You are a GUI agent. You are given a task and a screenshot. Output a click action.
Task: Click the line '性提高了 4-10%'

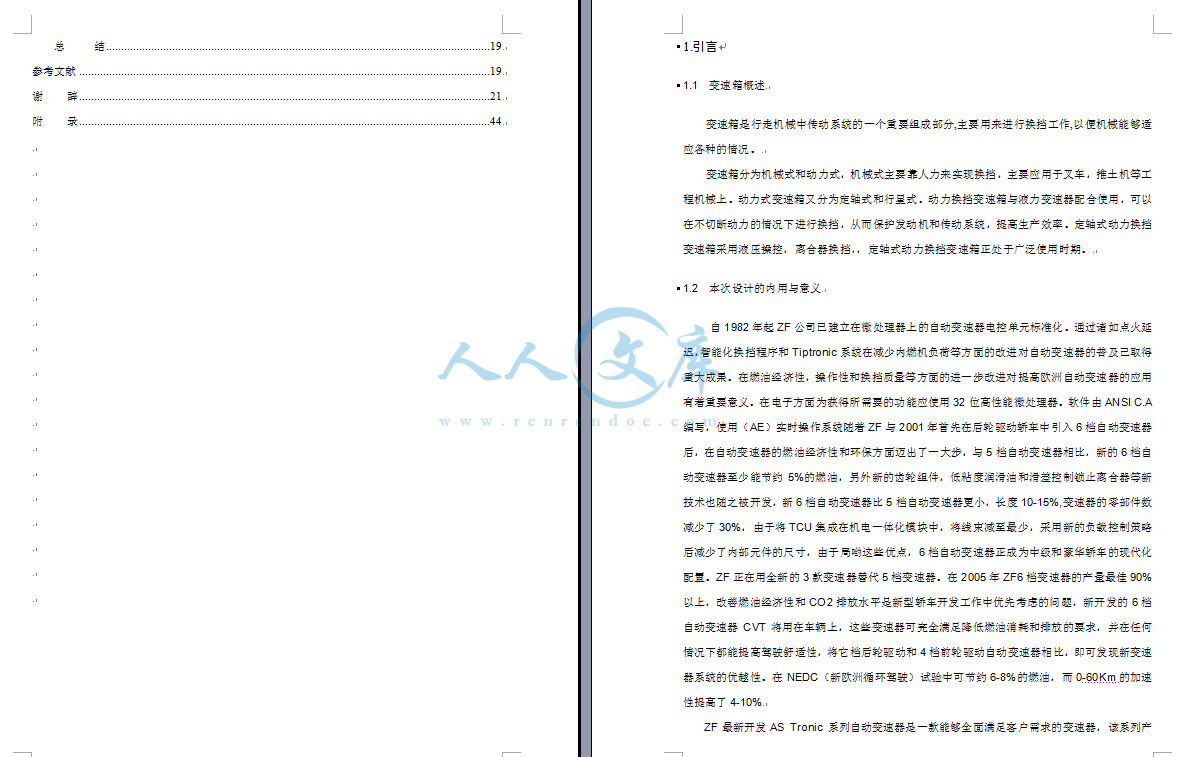tap(724, 702)
